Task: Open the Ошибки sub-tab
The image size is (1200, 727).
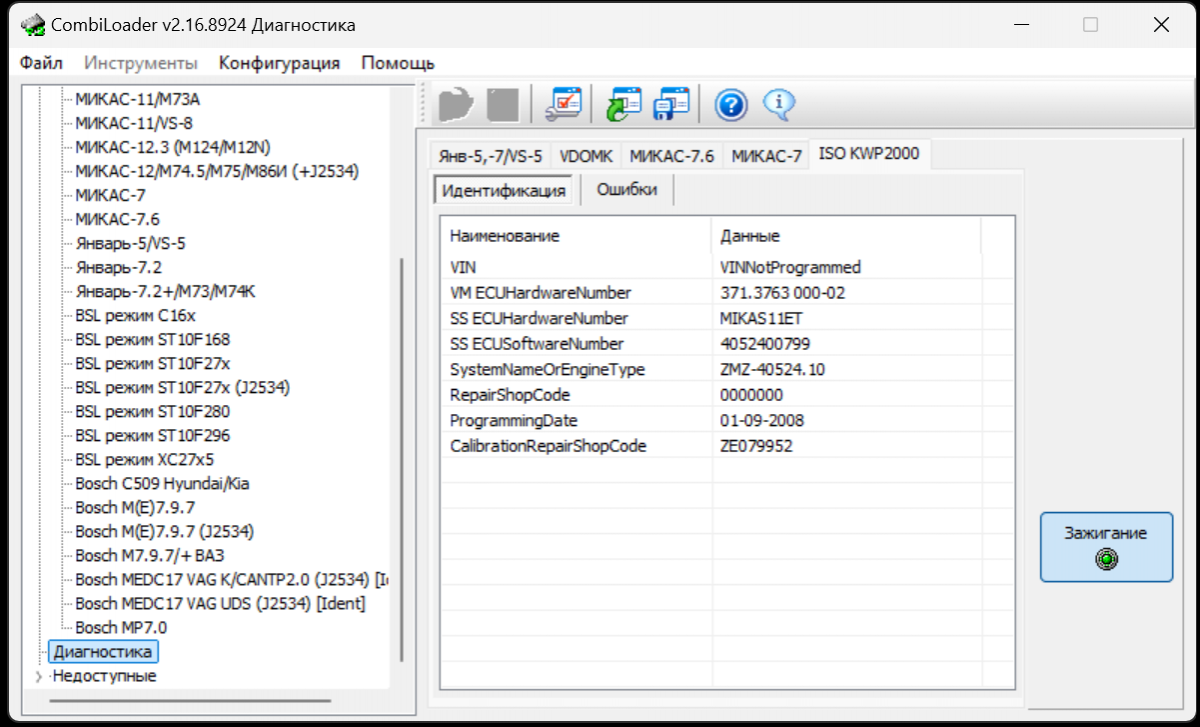Action: (x=627, y=190)
